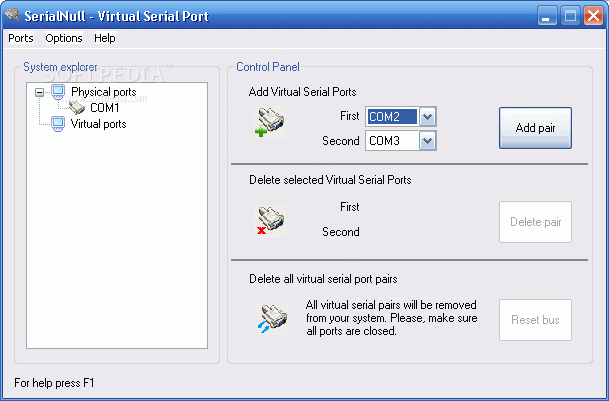
Task: Open the First port dropdown arrow
Action: point(428,117)
